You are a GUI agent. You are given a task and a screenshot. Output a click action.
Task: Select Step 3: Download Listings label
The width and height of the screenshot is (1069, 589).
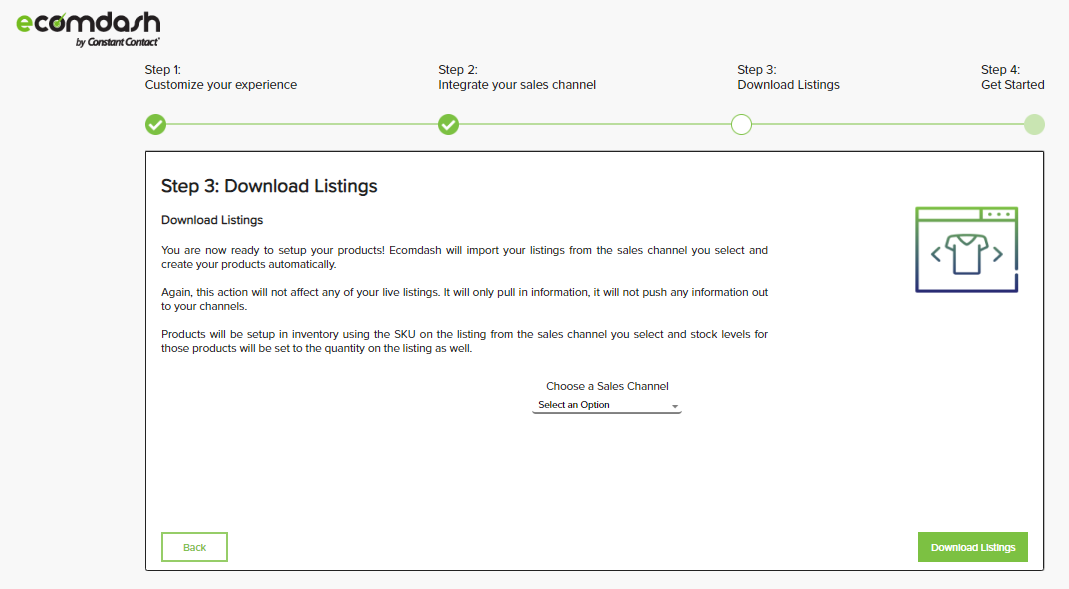(788, 77)
